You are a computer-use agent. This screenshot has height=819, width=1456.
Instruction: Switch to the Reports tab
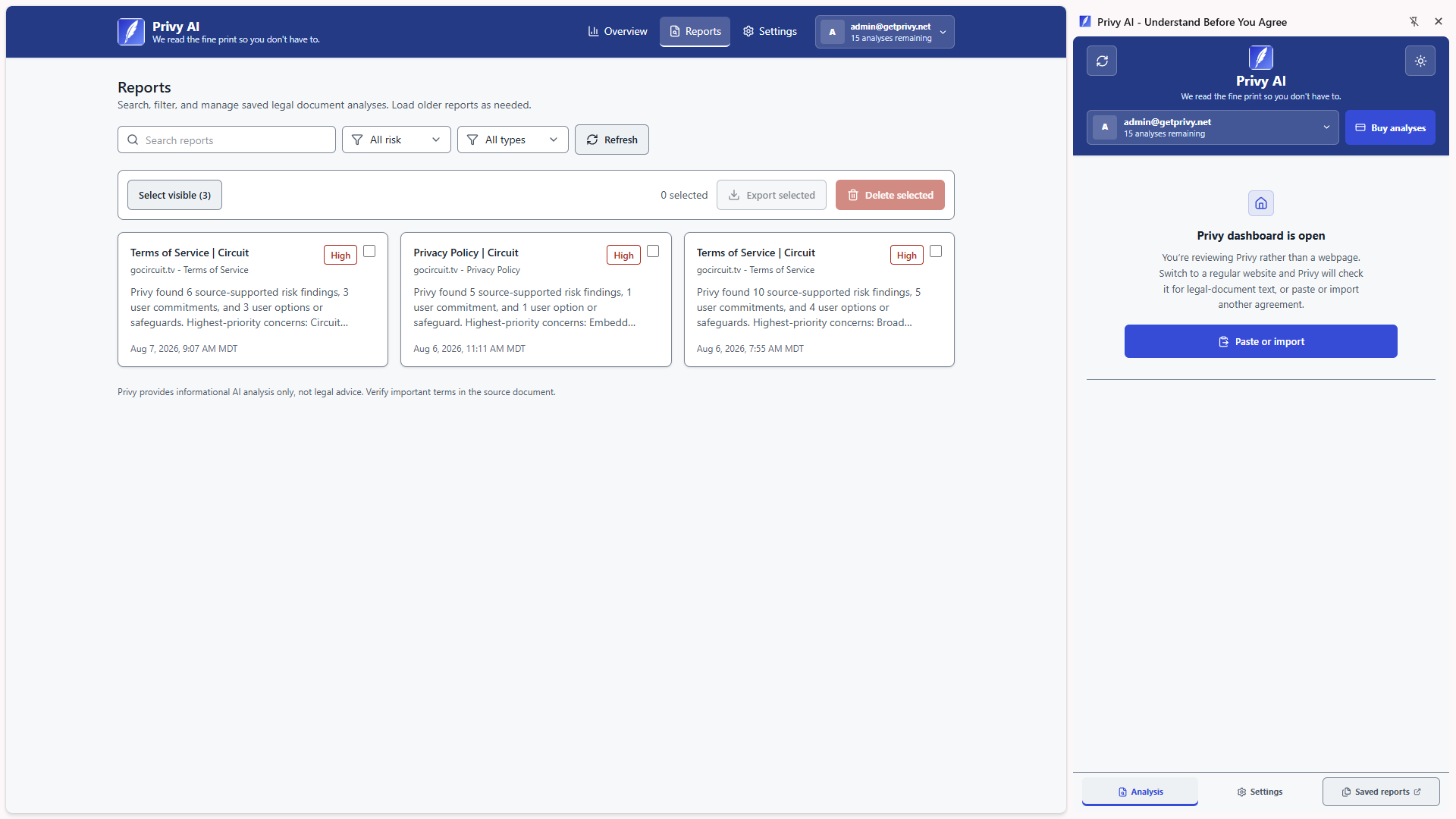coord(695,32)
